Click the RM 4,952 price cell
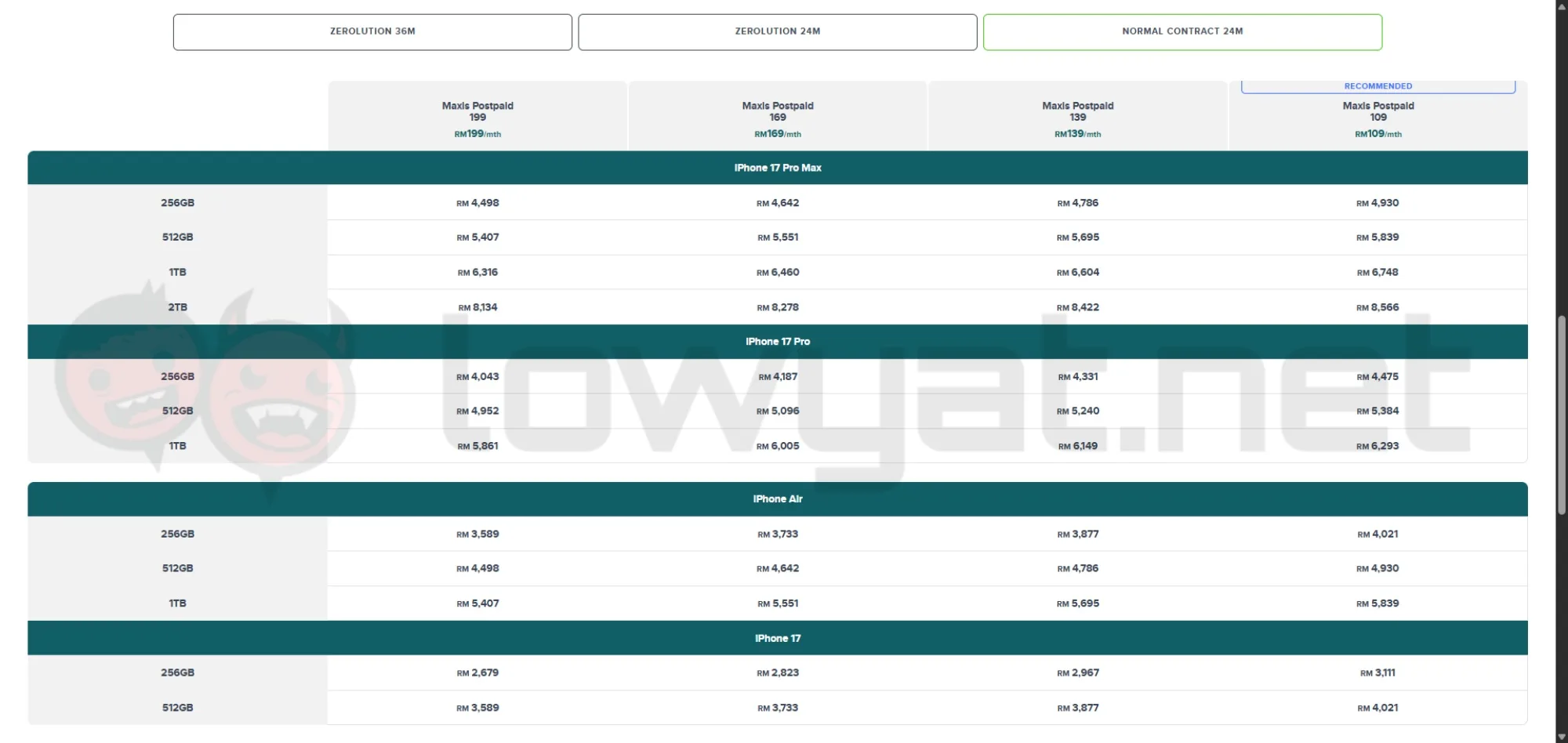Screen dimensions: 1568x743 (477, 411)
